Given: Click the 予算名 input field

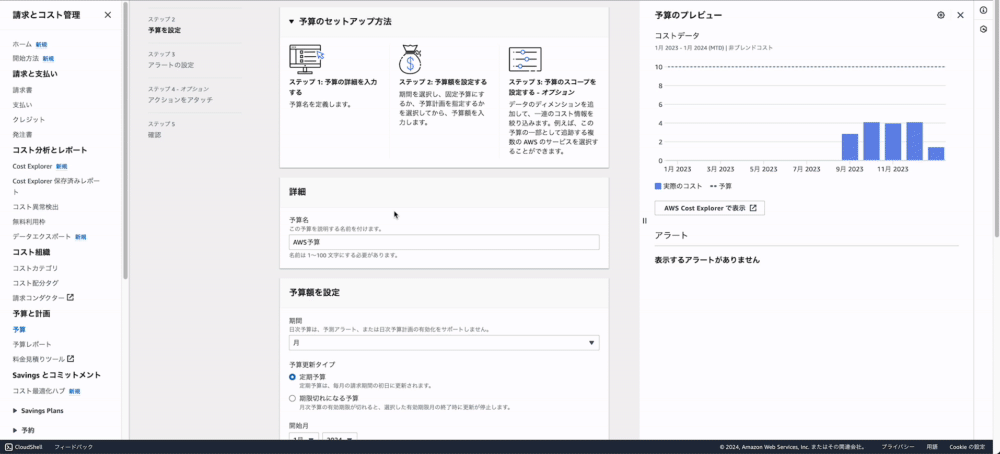Looking at the screenshot, I should (444, 242).
